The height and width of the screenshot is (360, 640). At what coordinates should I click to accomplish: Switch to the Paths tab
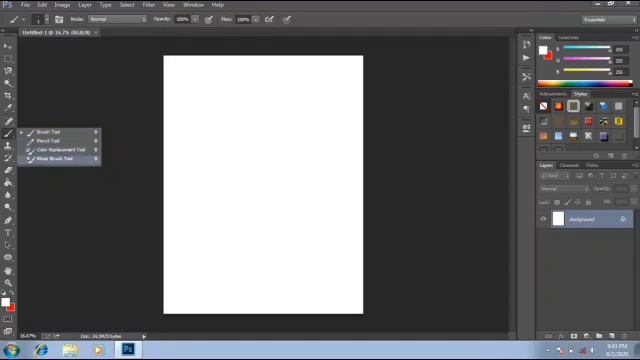[x=592, y=165]
